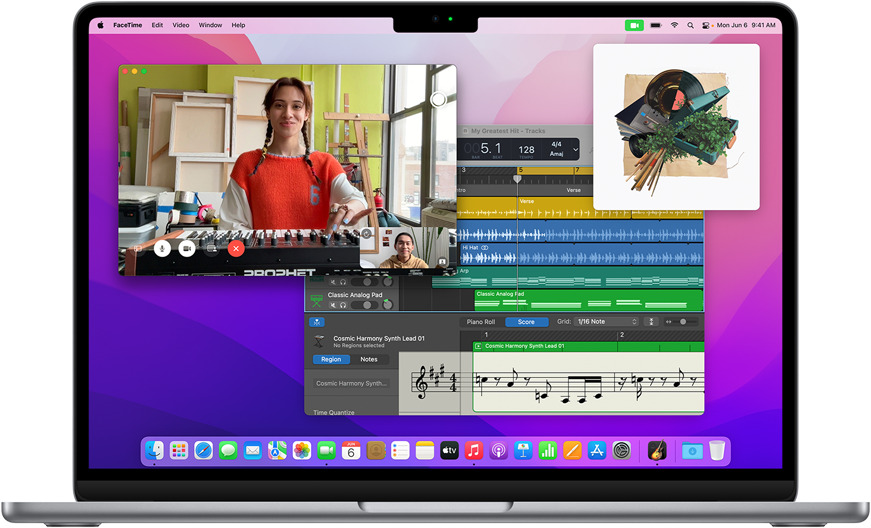The height and width of the screenshot is (528, 871).
Task: Mute microphone in the FaceTime call
Action: (x=162, y=249)
